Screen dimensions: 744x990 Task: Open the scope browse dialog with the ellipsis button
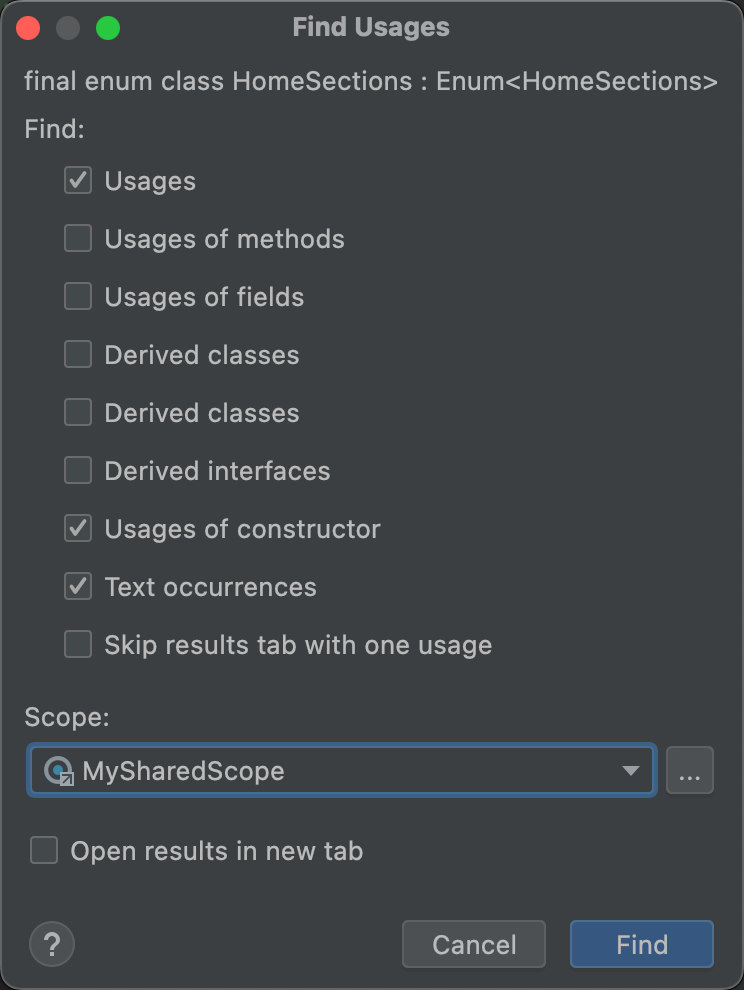click(x=690, y=770)
